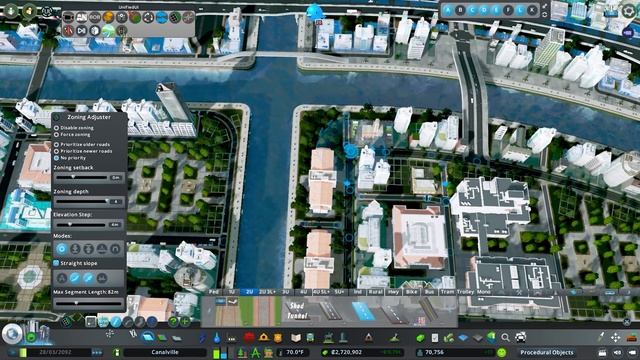Open the public transport bus icon

pos(311,338)
